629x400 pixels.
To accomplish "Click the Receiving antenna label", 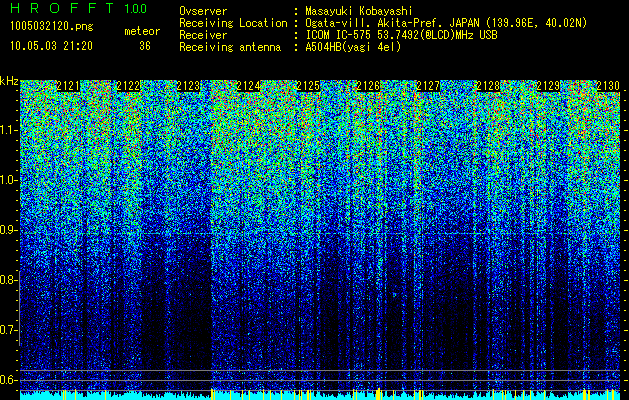I will (230, 47).
